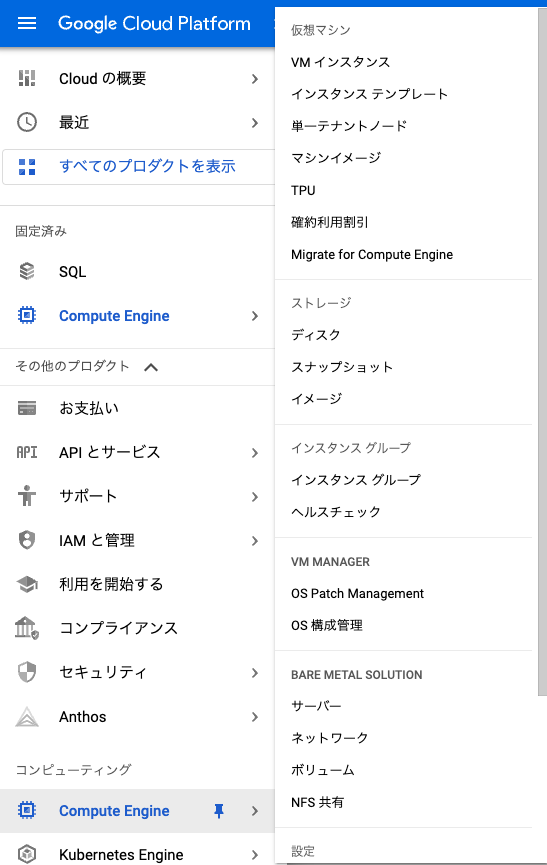Choose スナップショット in the storage section

pos(342,367)
